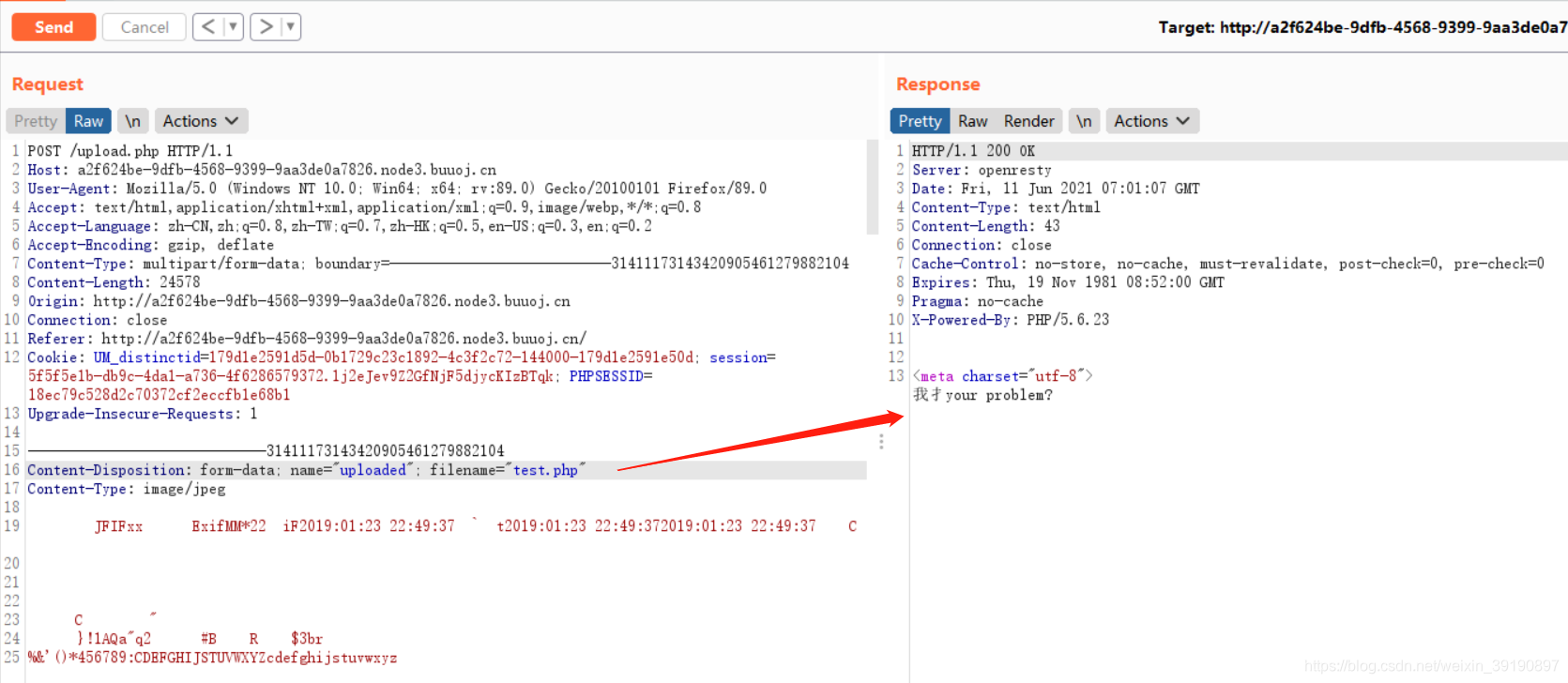The height and width of the screenshot is (683, 1568).
Task: Click the Content-Type: image/jpeg line
Action: click(x=127, y=489)
